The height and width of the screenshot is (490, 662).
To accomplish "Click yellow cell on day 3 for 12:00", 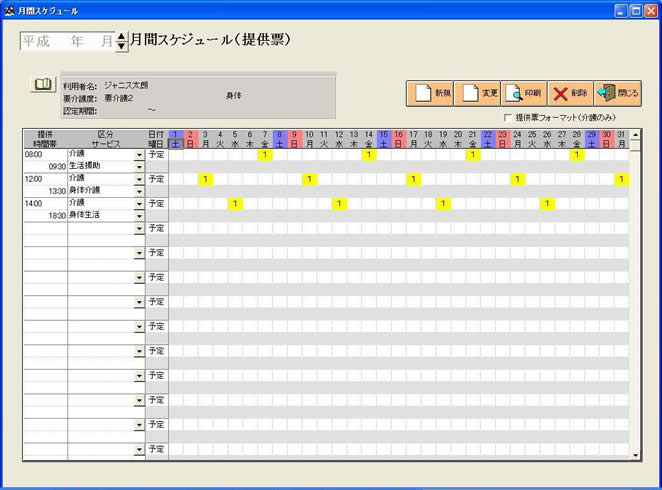I will [204, 179].
